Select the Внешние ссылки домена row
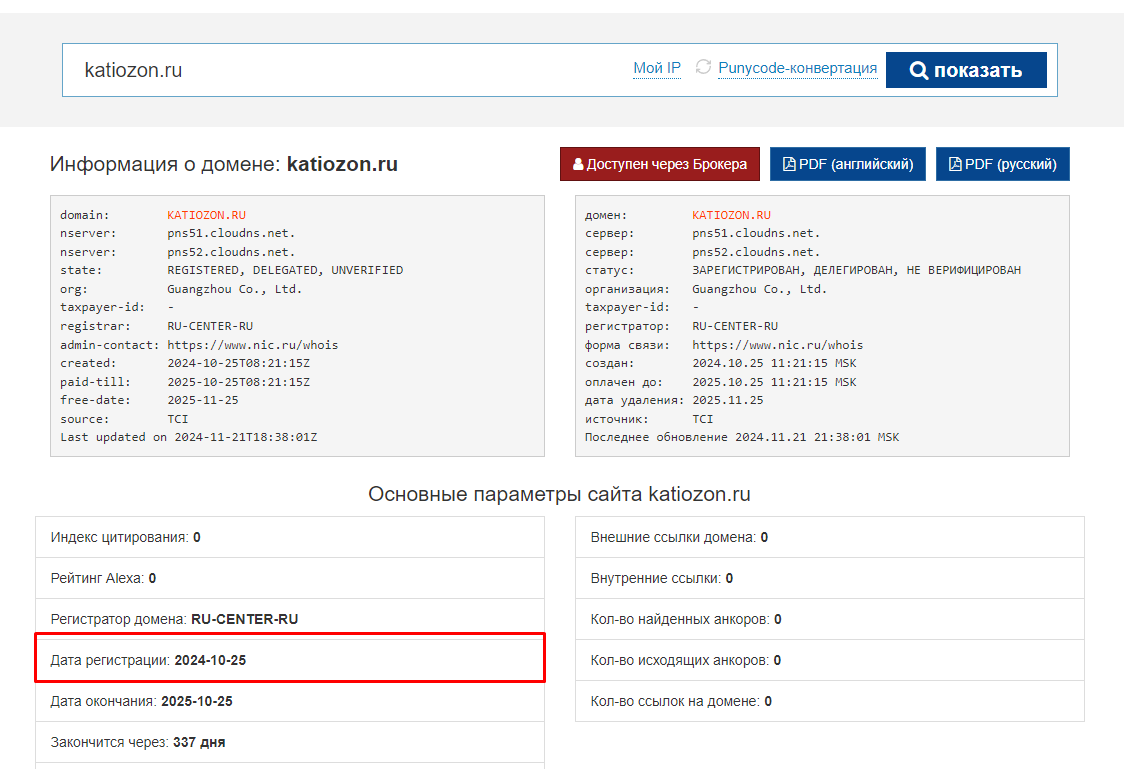 829,537
